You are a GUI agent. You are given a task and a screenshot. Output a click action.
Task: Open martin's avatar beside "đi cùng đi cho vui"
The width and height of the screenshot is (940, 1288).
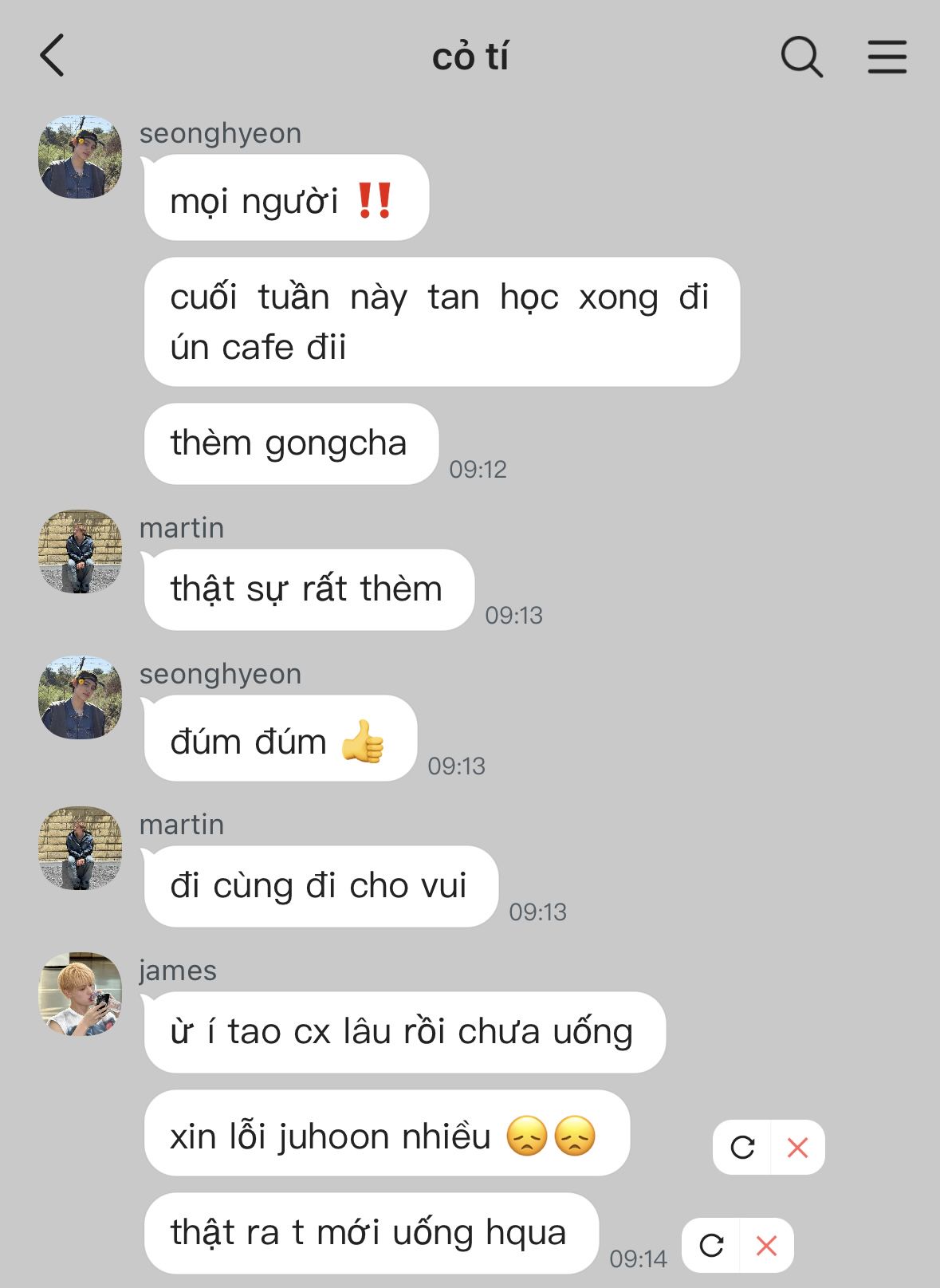click(x=80, y=848)
